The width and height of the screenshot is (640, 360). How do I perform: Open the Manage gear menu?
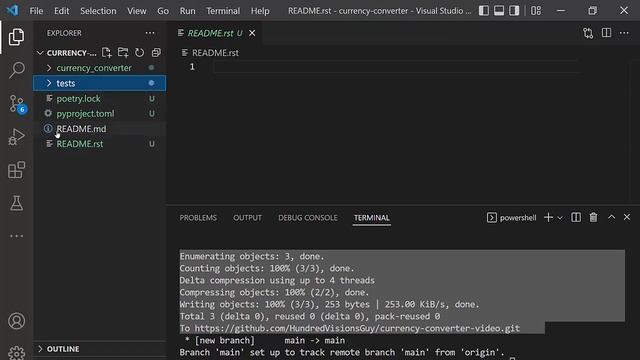click(x=16, y=353)
